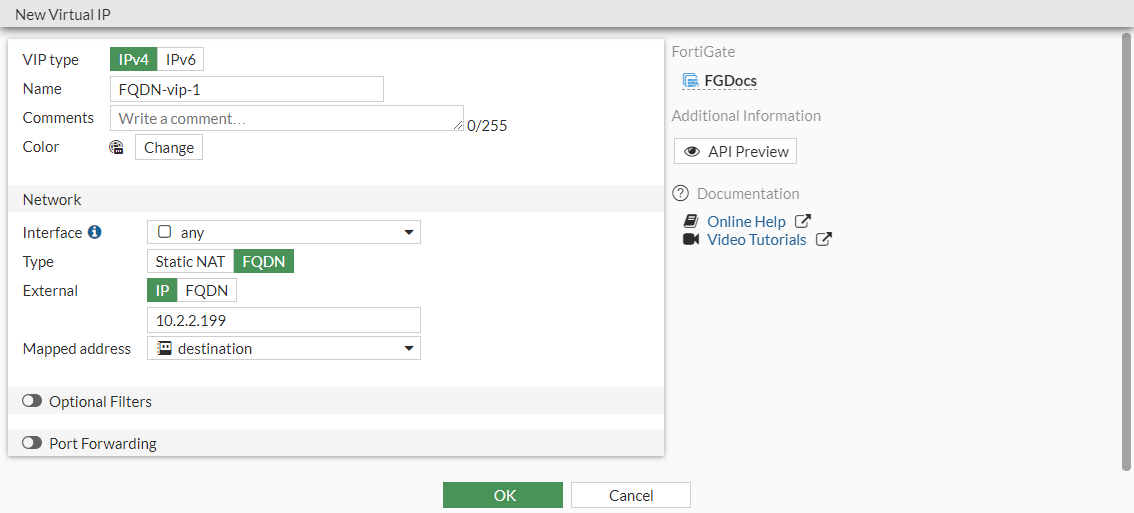Click the external link icon after Video Tutorials
Viewport: 1134px width, 513px height.
(x=823, y=240)
